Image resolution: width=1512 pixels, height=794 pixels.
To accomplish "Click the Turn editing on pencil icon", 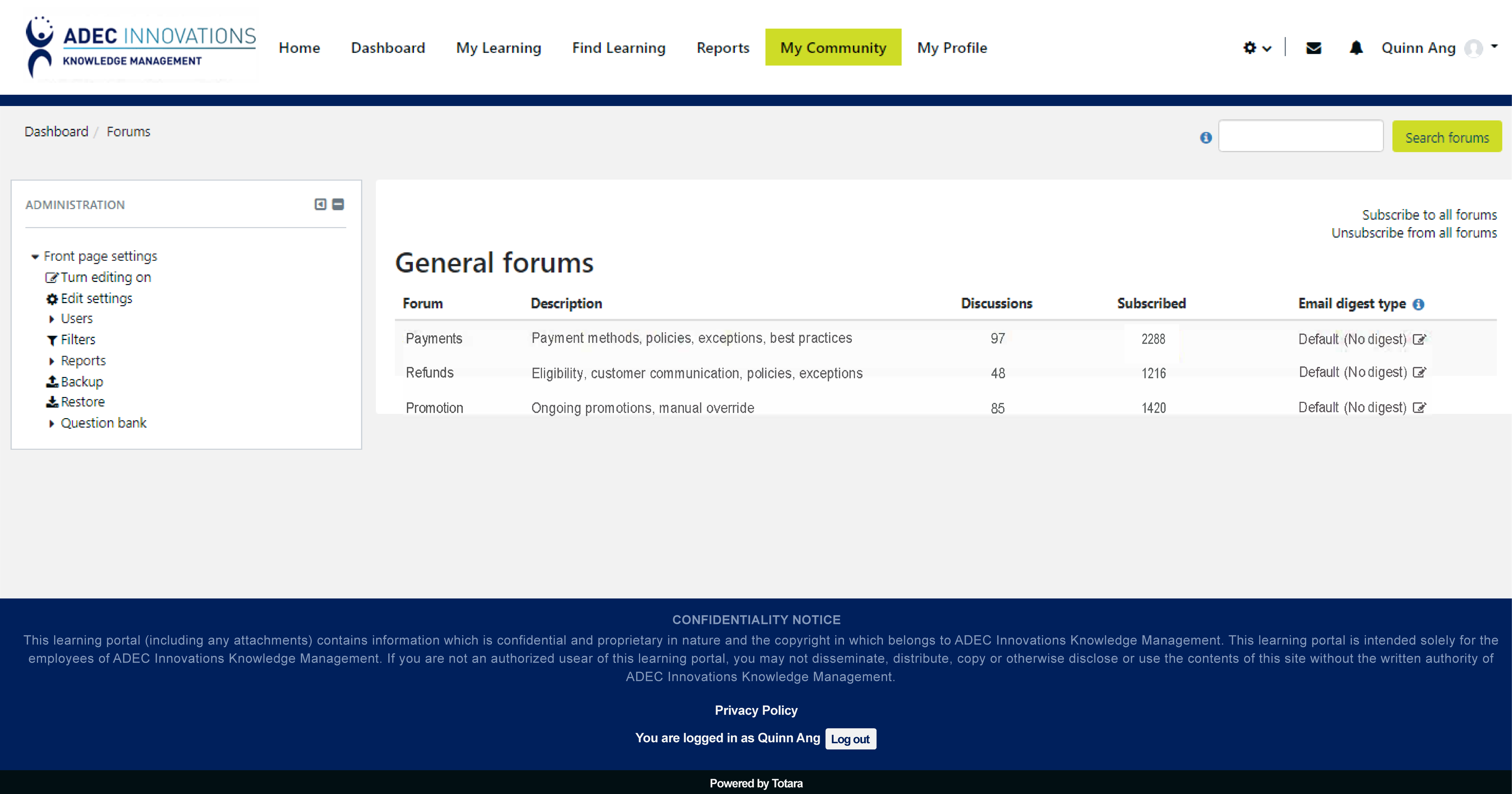I will coord(52,277).
